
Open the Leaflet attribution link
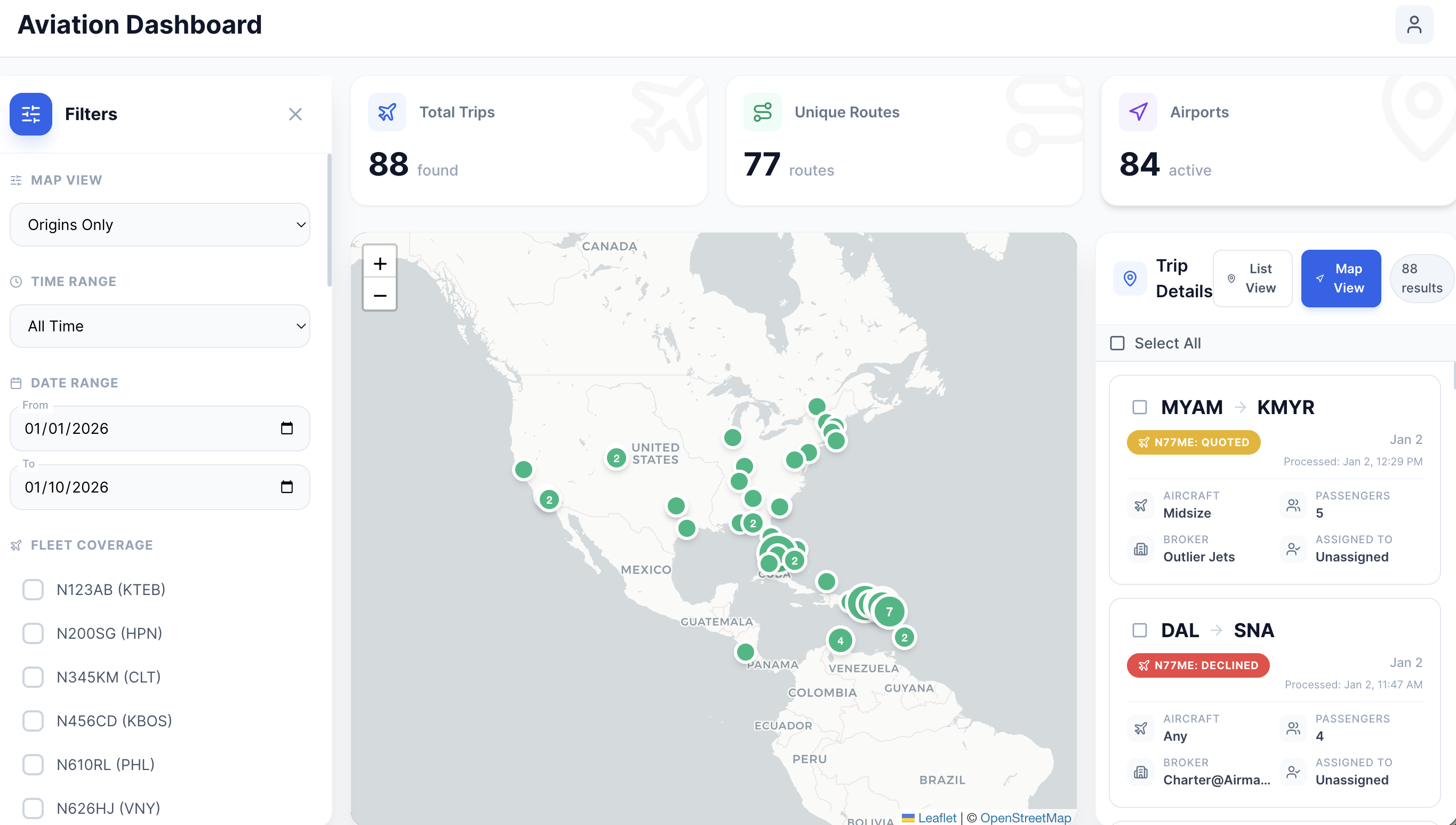(x=937, y=818)
